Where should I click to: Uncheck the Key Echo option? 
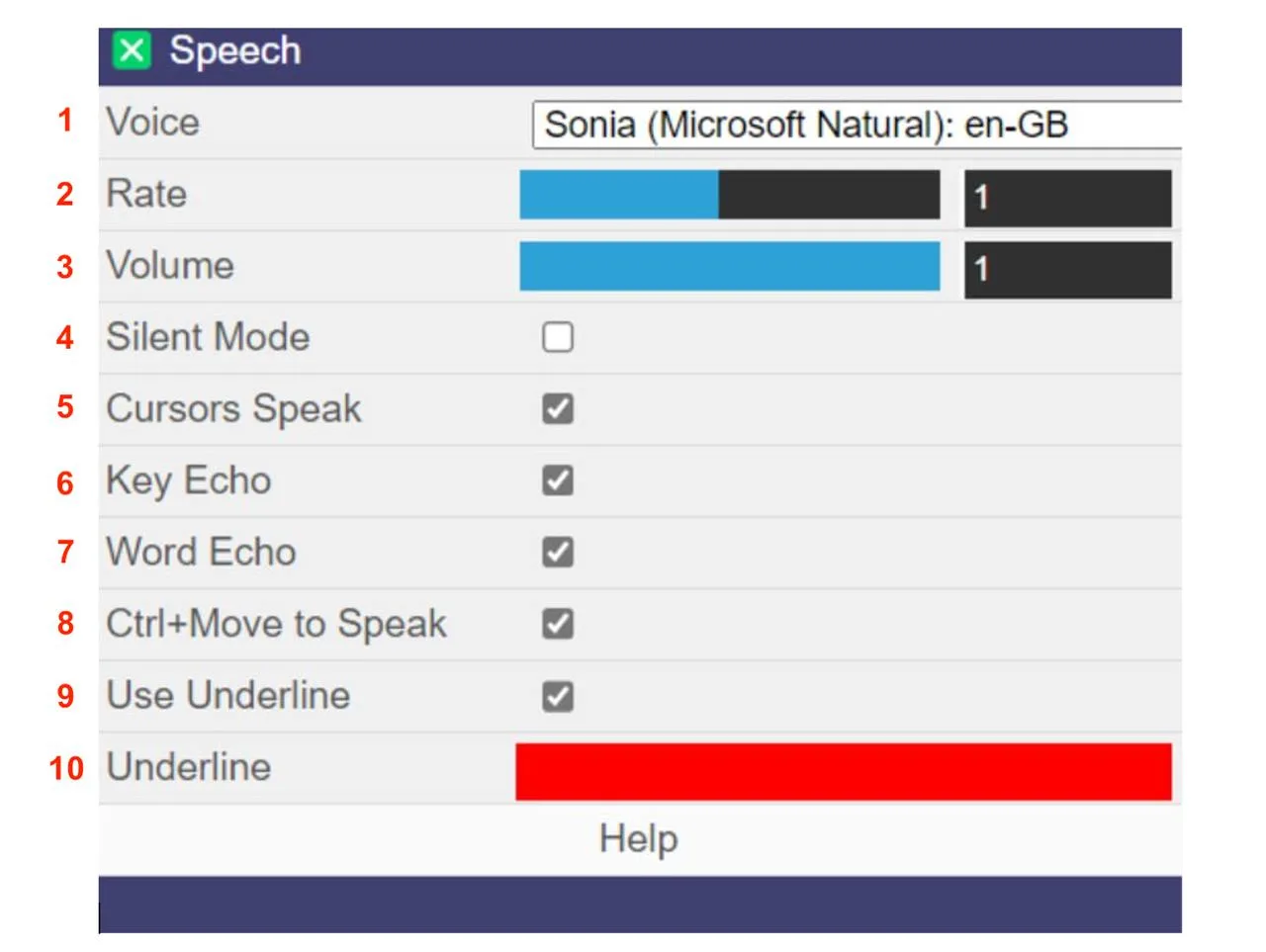pyautogui.click(x=557, y=480)
